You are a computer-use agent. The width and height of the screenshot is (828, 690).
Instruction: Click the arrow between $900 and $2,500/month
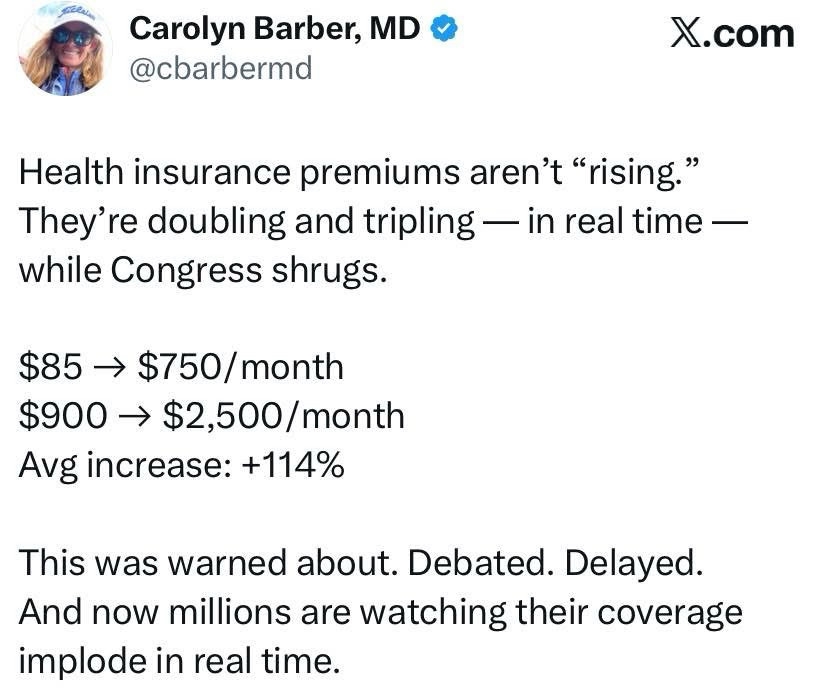pyautogui.click(x=128, y=415)
